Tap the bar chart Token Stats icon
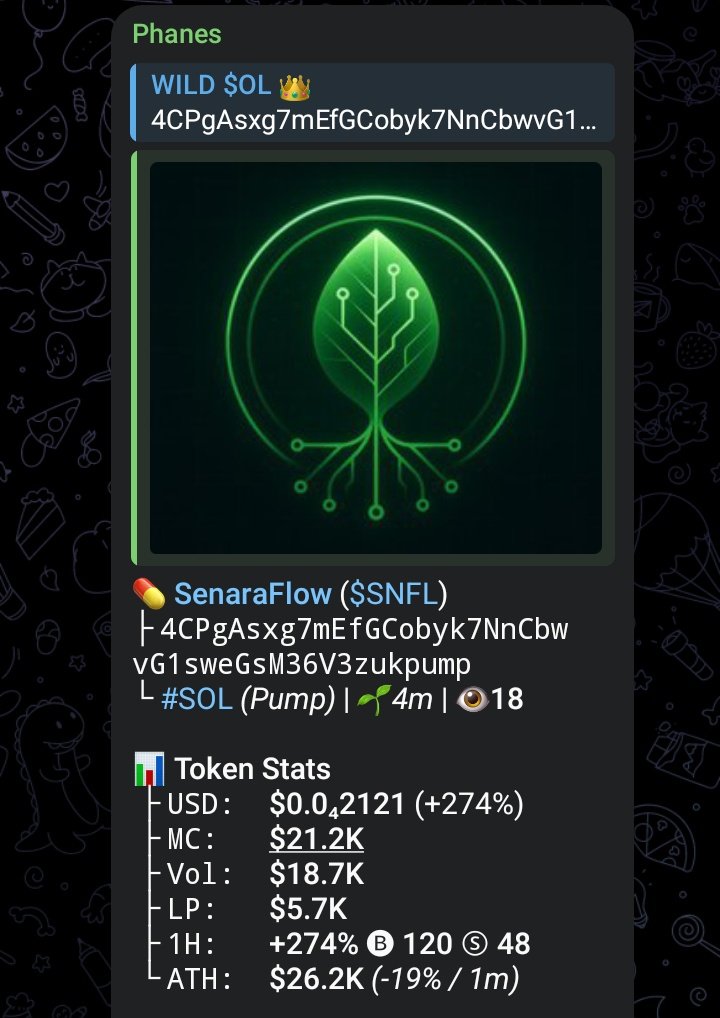720x1018 pixels. click(x=149, y=769)
